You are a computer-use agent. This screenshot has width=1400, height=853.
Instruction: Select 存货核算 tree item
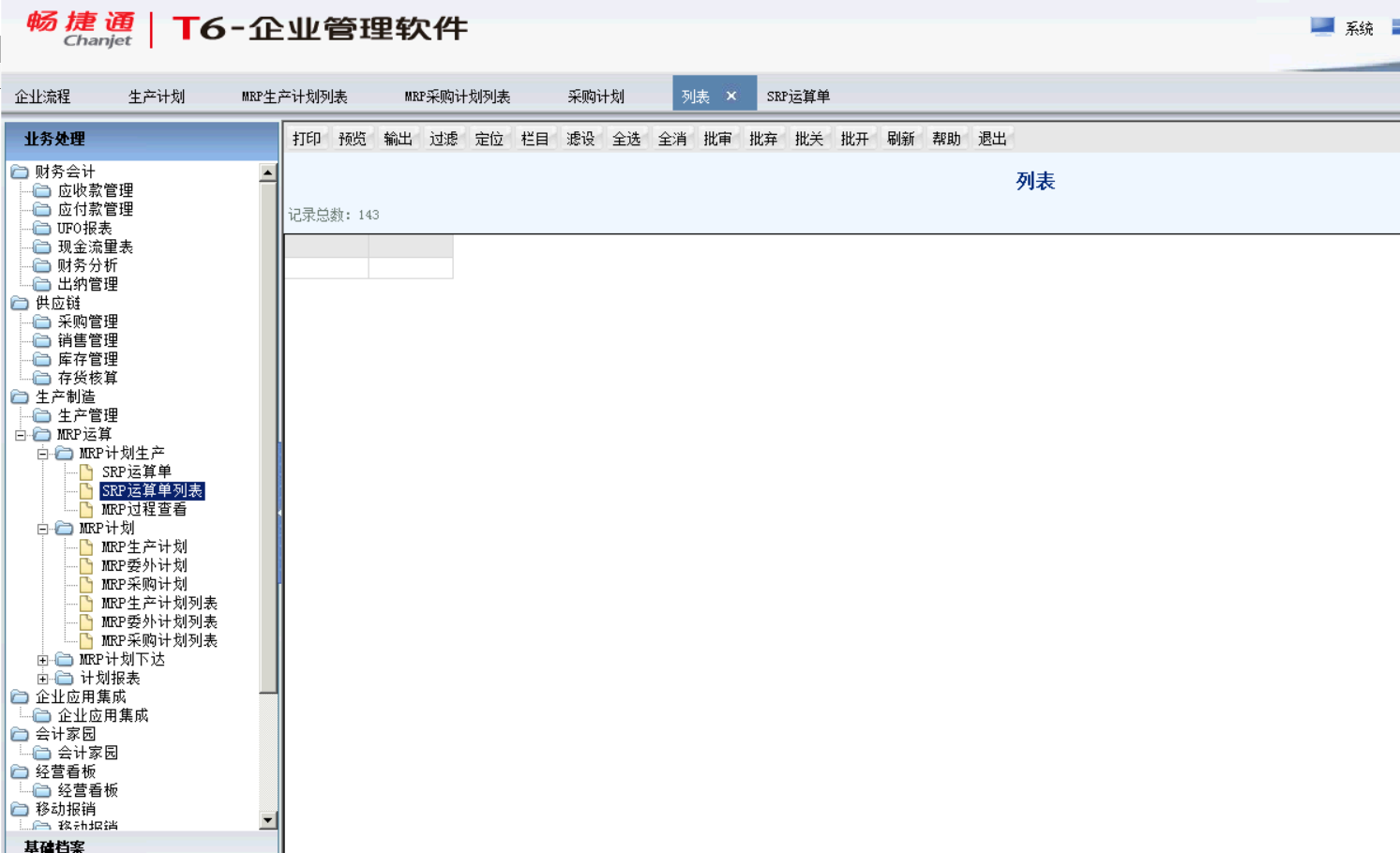pyautogui.click(x=88, y=378)
